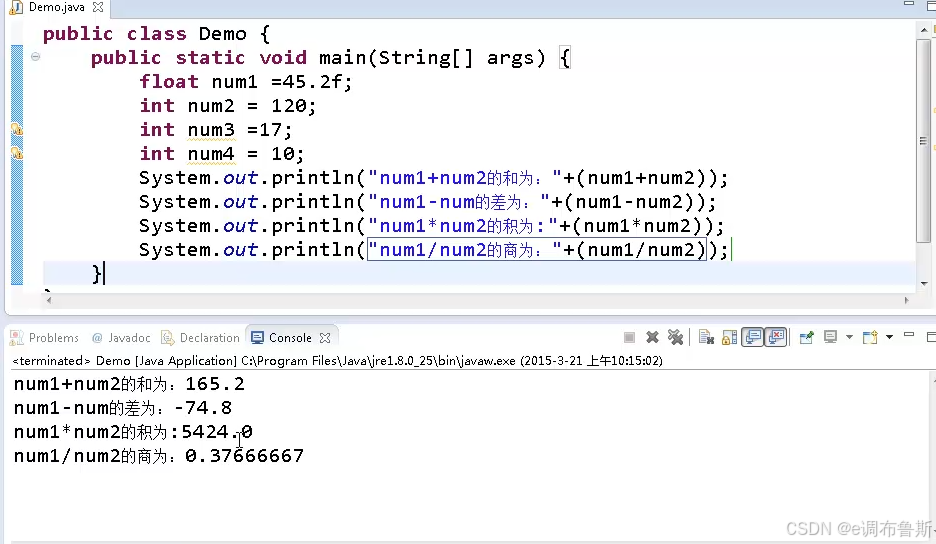Click console output line '5424.0'
Image resolution: width=936 pixels, height=544 pixels.
(133, 432)
